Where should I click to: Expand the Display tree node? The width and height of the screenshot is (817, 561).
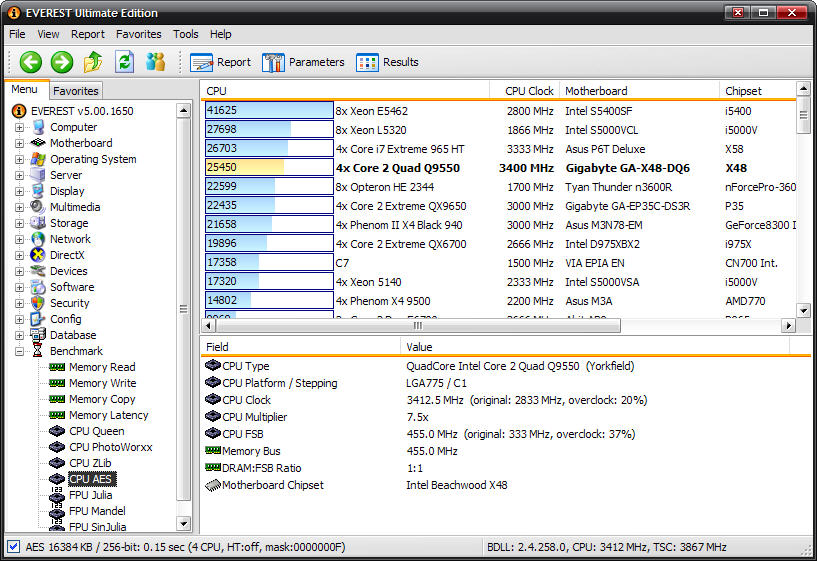click(x=19, y=192)
